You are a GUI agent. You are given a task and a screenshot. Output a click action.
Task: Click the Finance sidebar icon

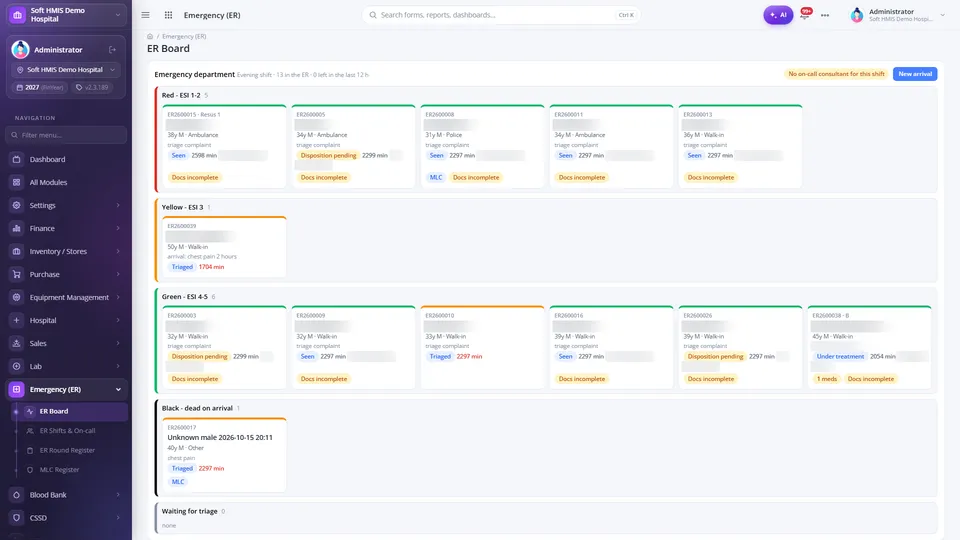click(17, 228)
